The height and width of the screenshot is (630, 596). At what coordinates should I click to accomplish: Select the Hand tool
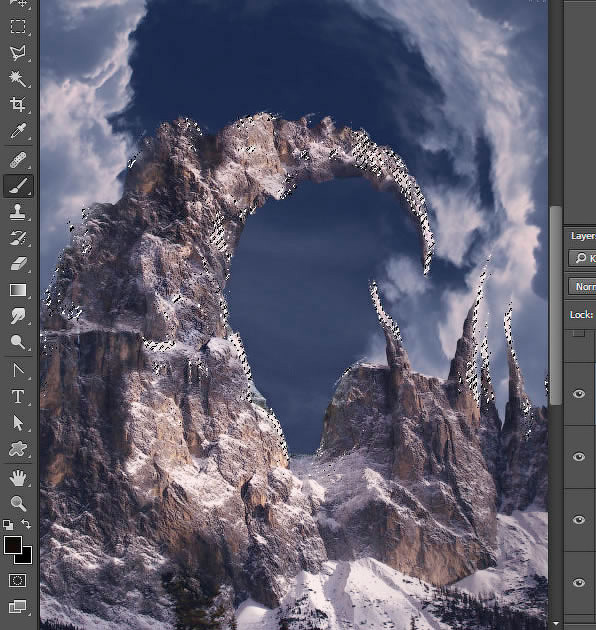click(18, 478)
